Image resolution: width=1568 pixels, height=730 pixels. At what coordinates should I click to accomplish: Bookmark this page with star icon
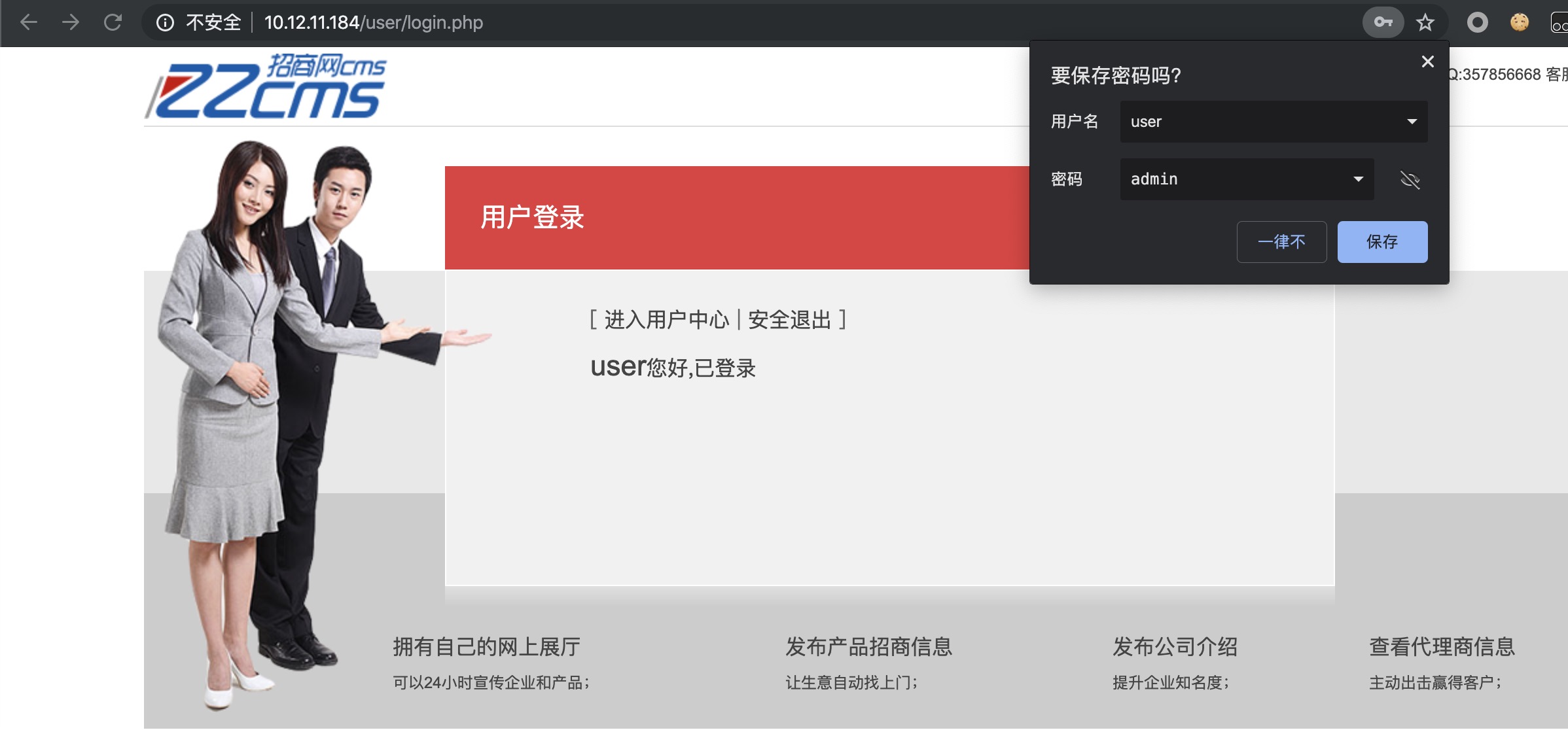pyautogui.click(x=1425, y=23)
